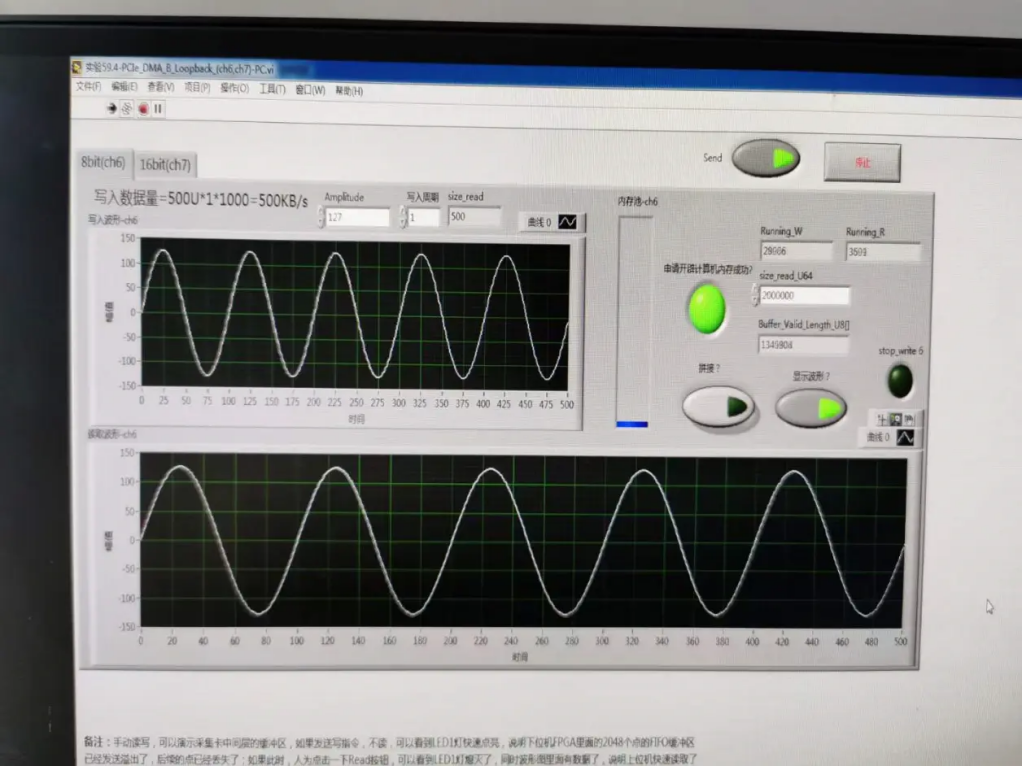Open the 文件(F) menu
The image size is (1022, 766).
click(89, 86)
